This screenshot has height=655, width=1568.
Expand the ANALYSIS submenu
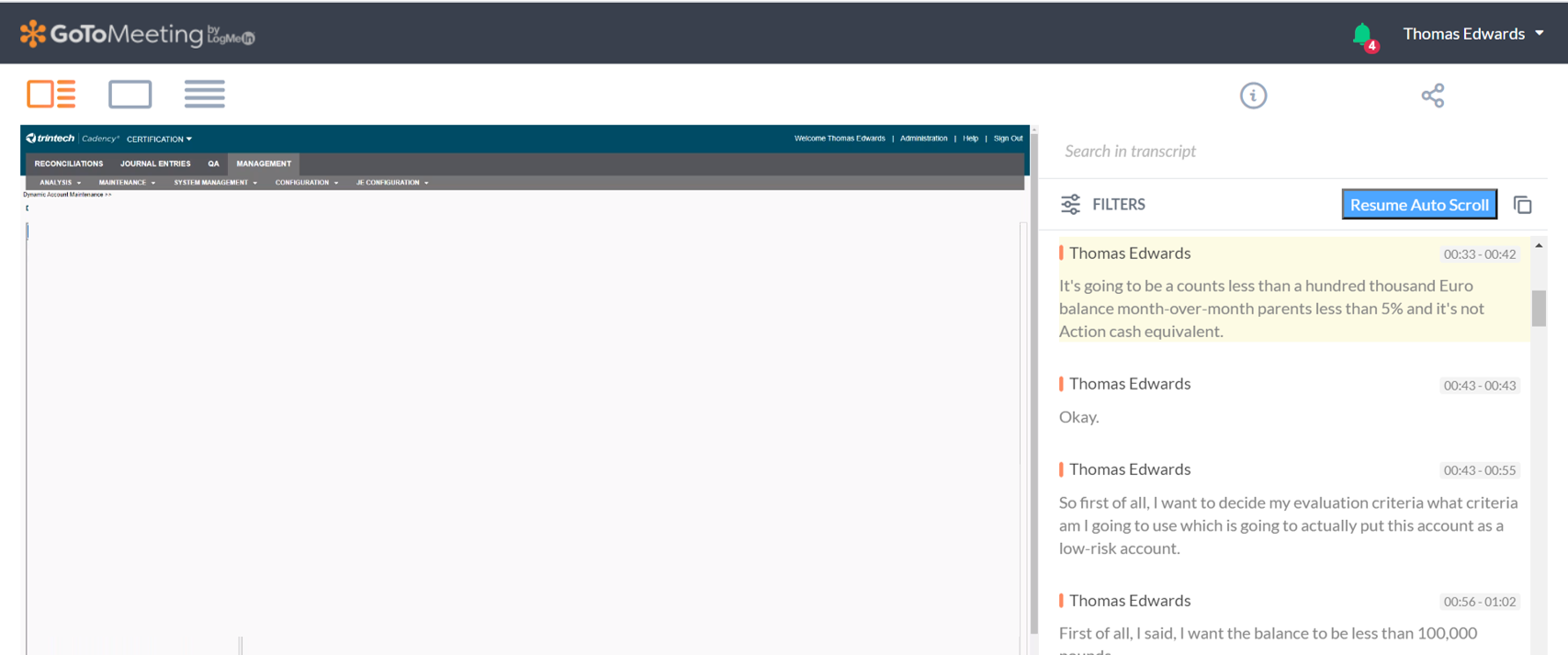click(60, 183)
